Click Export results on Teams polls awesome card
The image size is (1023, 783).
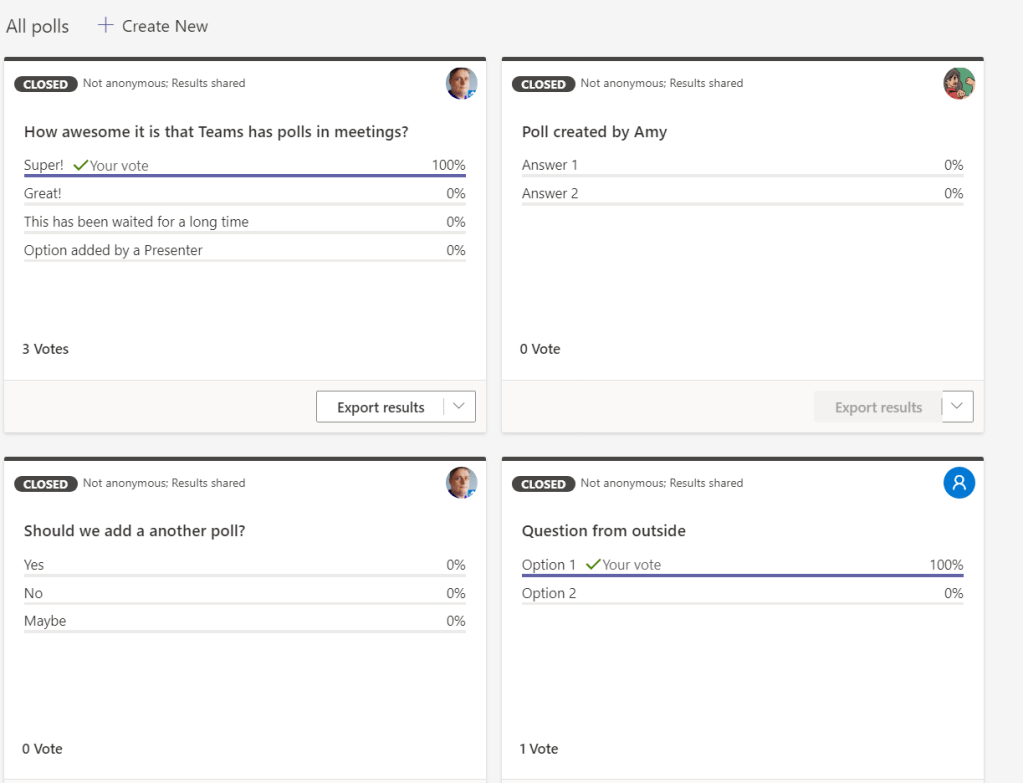380,407
